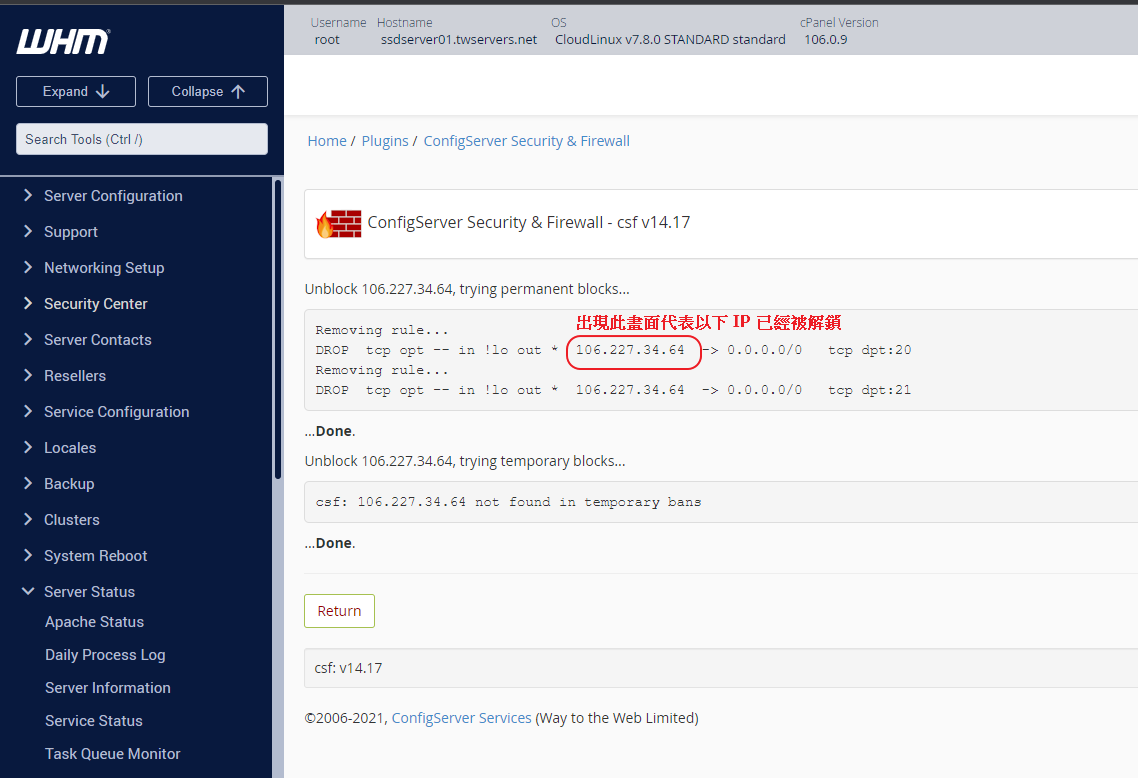Open Apache Status page

click(x=94, y=622)
